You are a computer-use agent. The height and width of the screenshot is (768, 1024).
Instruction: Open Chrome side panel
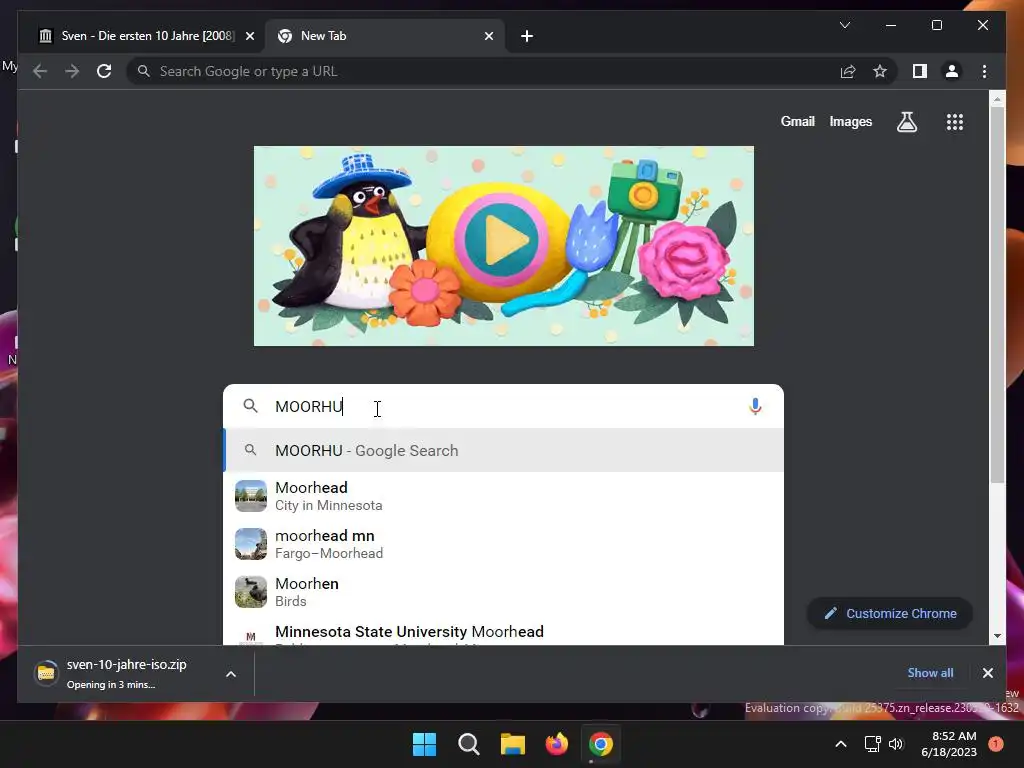920,71
